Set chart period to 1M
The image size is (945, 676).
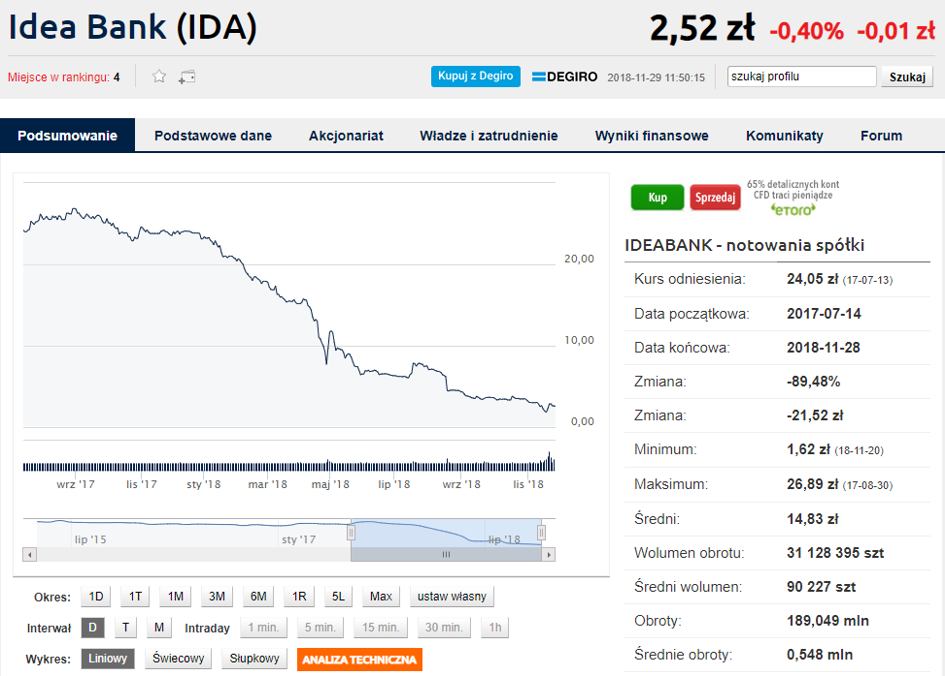coord(175,596)
